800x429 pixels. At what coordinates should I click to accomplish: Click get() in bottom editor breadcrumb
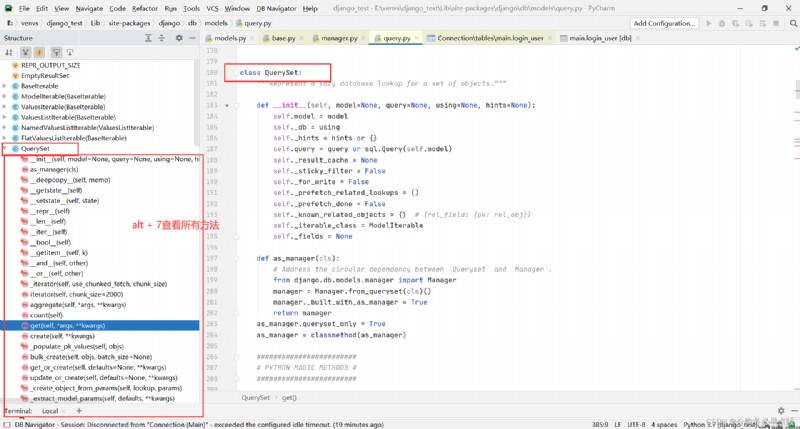tap(289, 397)
